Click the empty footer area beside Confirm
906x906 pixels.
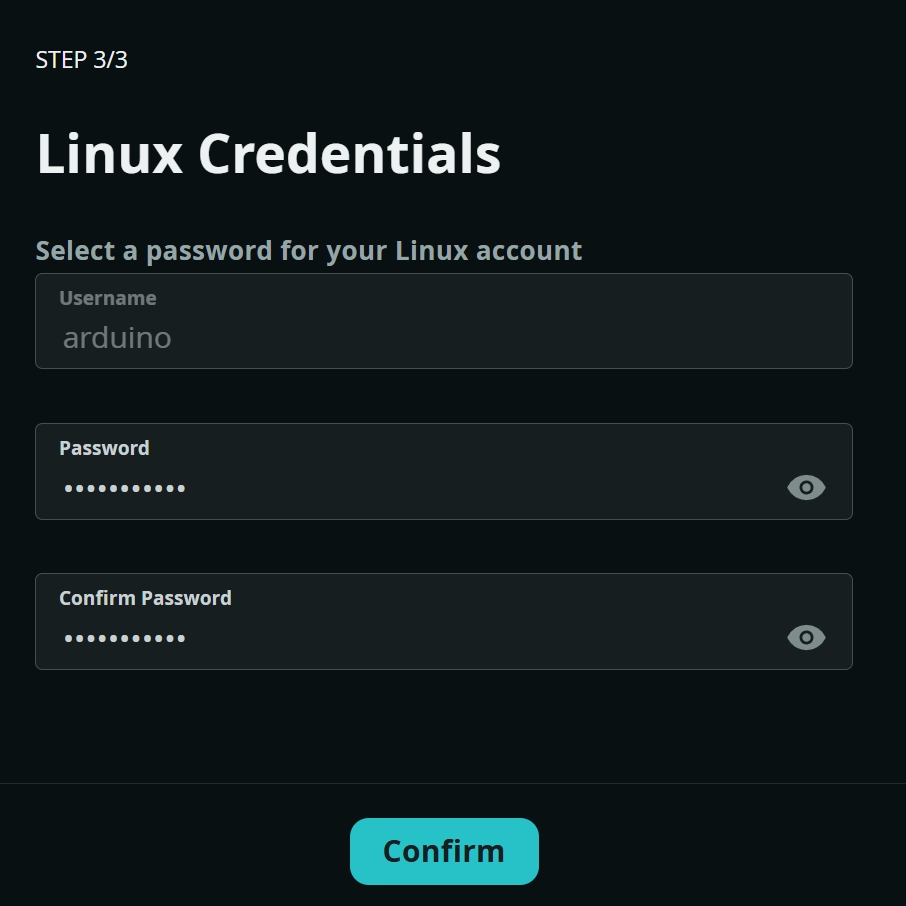tap(700, 850)
